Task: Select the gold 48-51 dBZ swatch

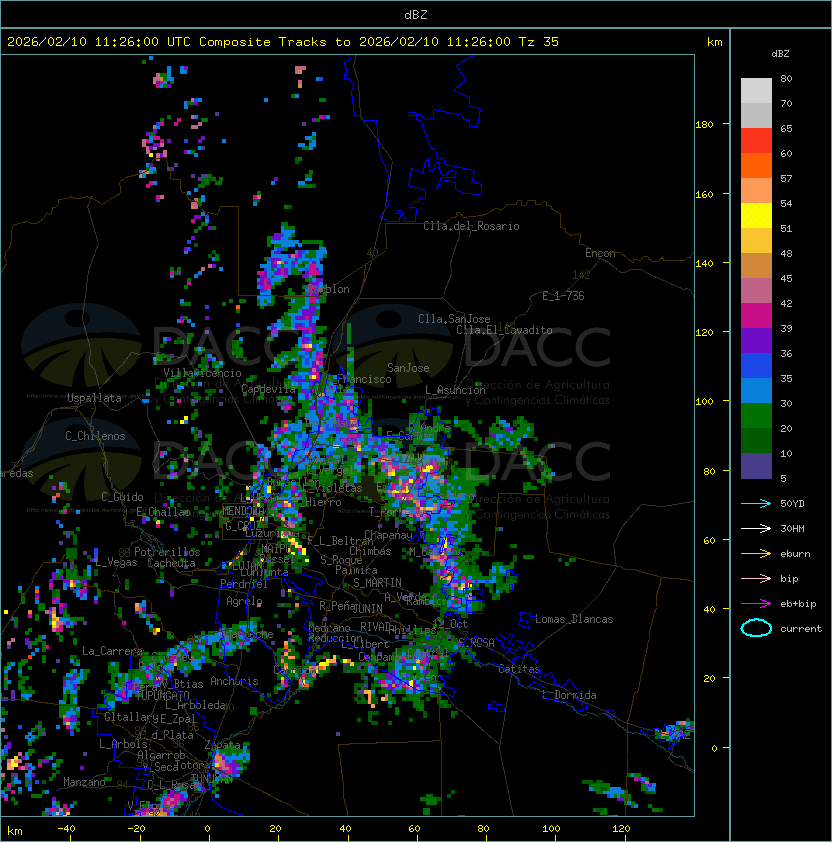Action: coord(756,241)
